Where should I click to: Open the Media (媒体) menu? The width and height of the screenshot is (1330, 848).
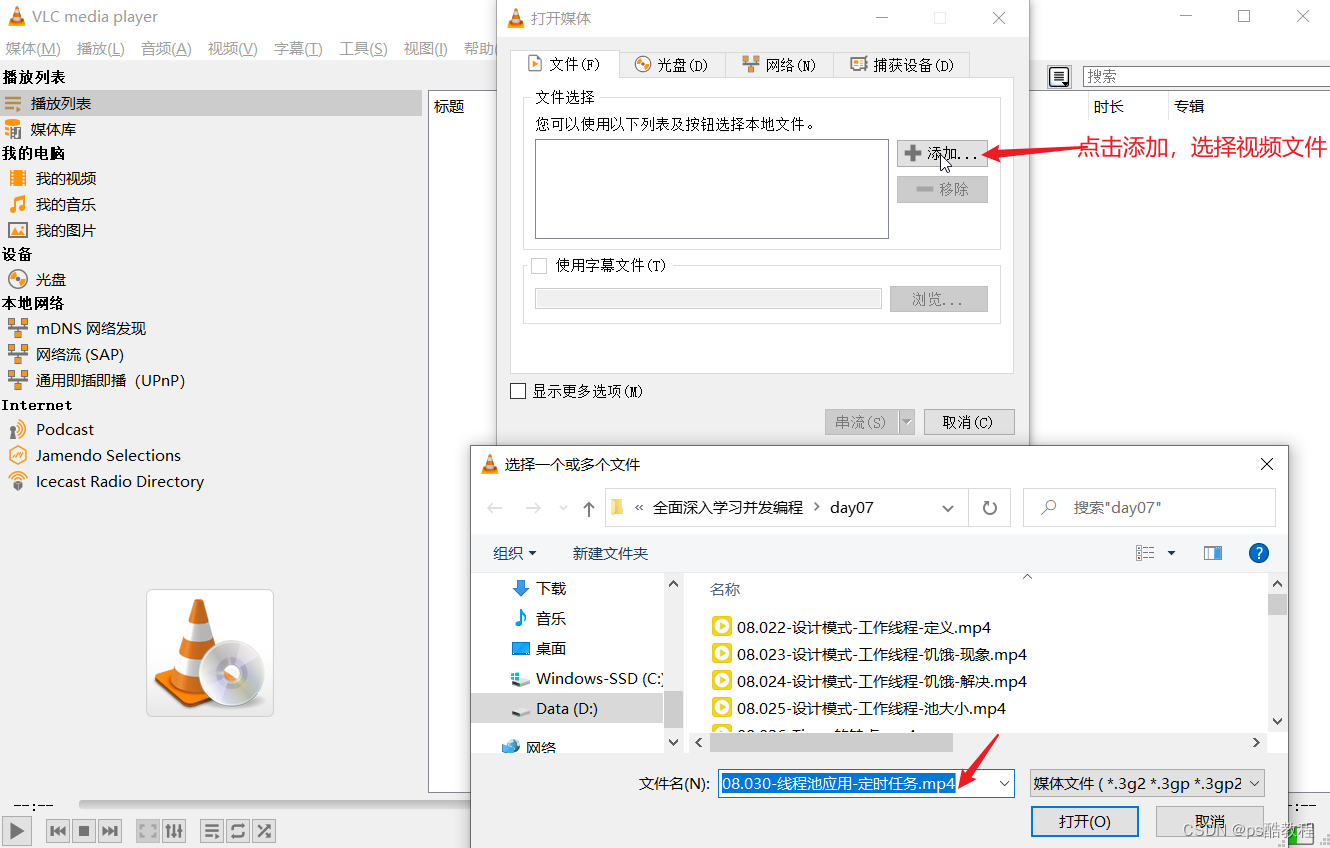(x=33, y=49)
